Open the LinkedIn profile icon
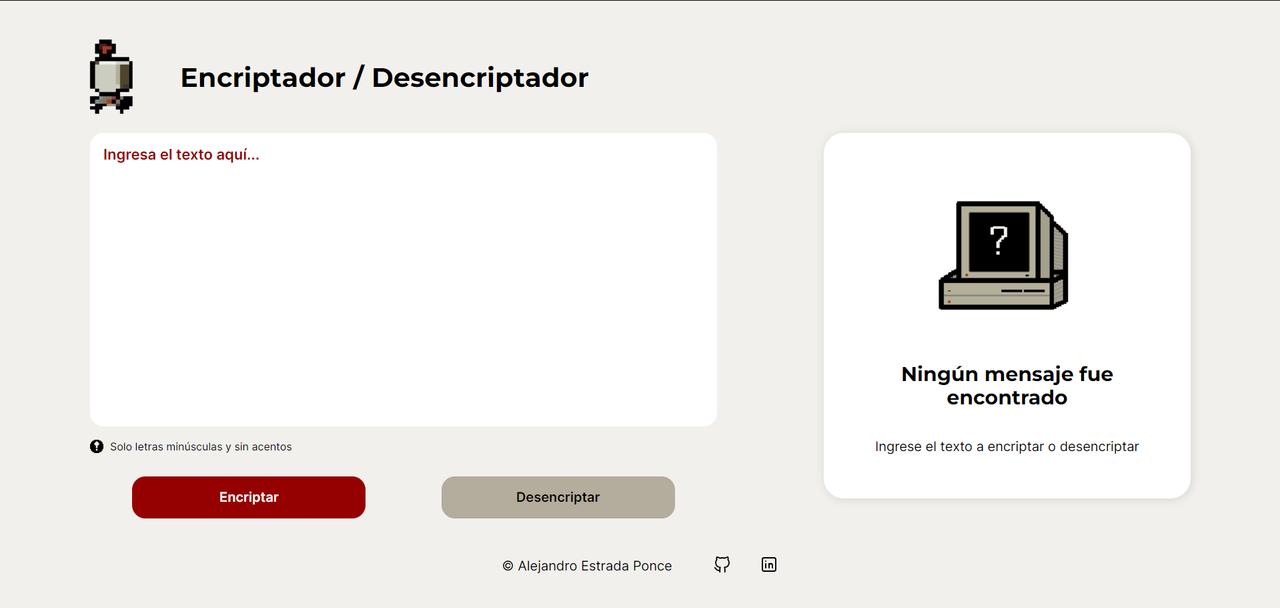 769,565
